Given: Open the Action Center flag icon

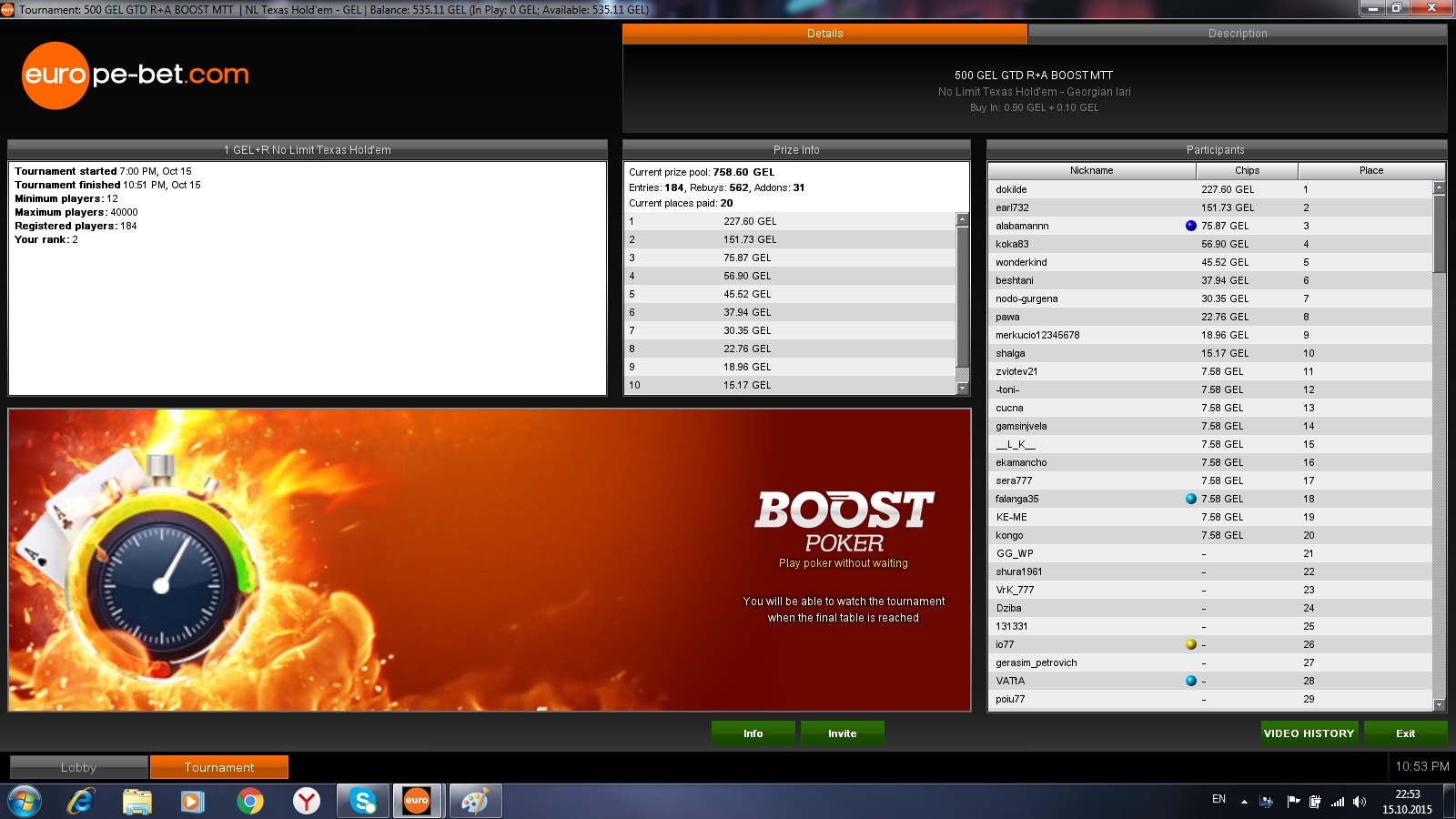Looking at the screenshot, I should click(1293, 802).
